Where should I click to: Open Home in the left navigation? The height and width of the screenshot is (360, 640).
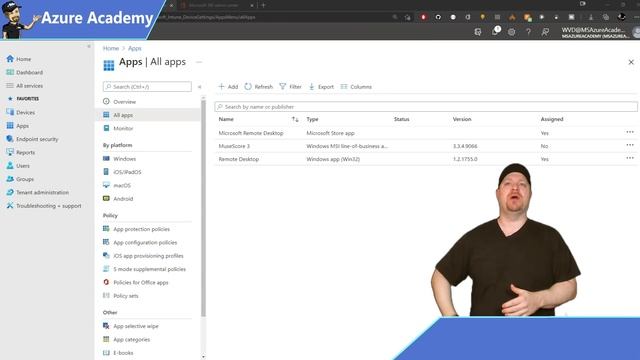(19, 59)
